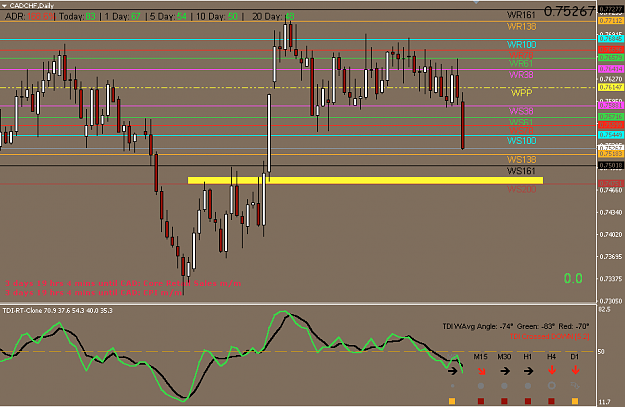Select the H1 timeframe label
The width and height of the screenshot is (625, 407).
527,357
